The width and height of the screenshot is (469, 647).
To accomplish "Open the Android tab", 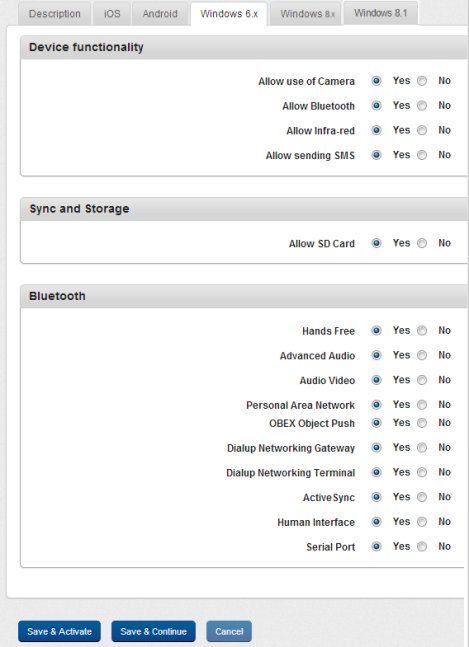I will (160, 14).
